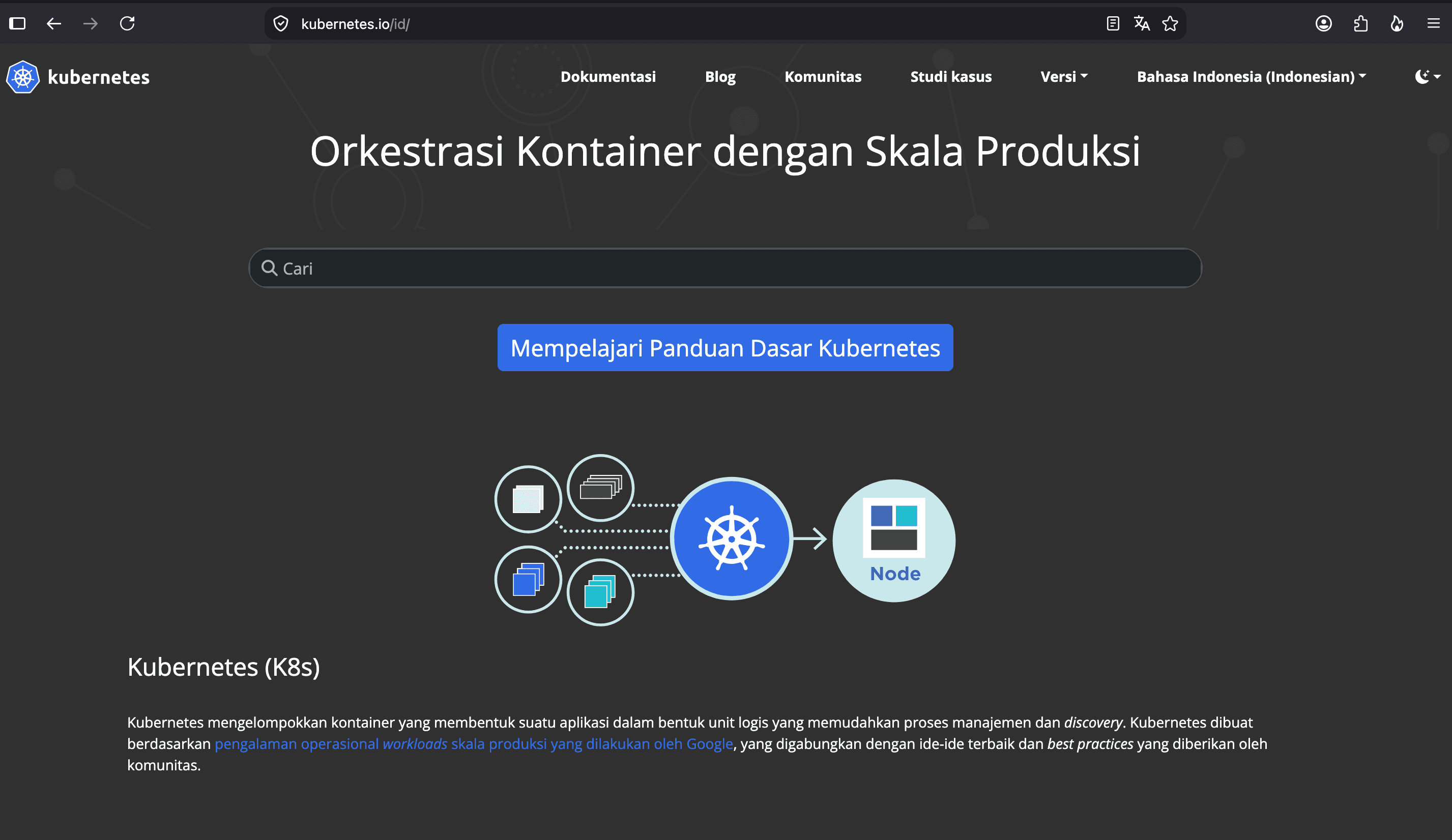The height and width of the screenshot is (840, 1452).
Task: Click the blue Kubernetes helm circle in diagram
Action: 732,539
